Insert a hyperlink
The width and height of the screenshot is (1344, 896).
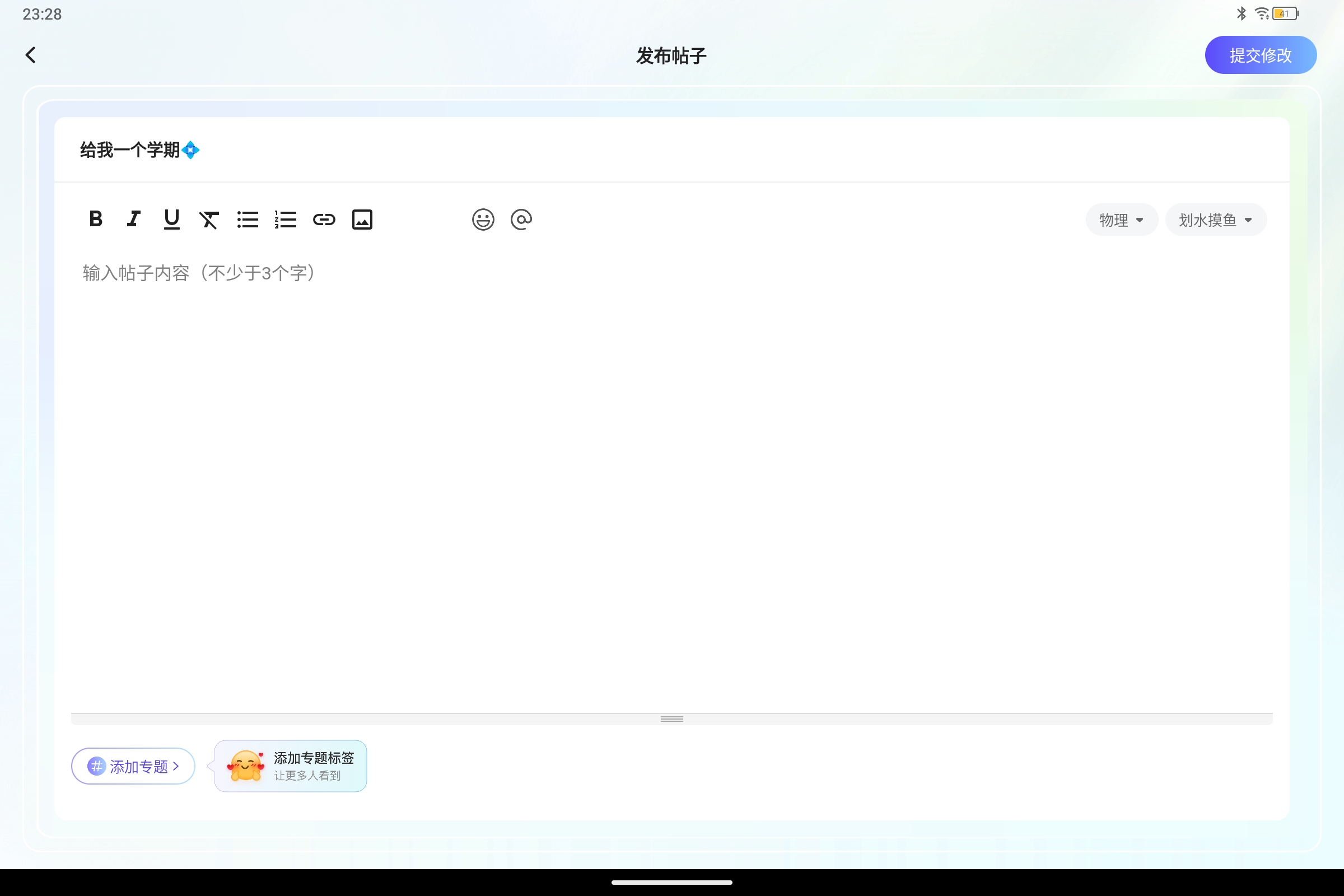324,219
